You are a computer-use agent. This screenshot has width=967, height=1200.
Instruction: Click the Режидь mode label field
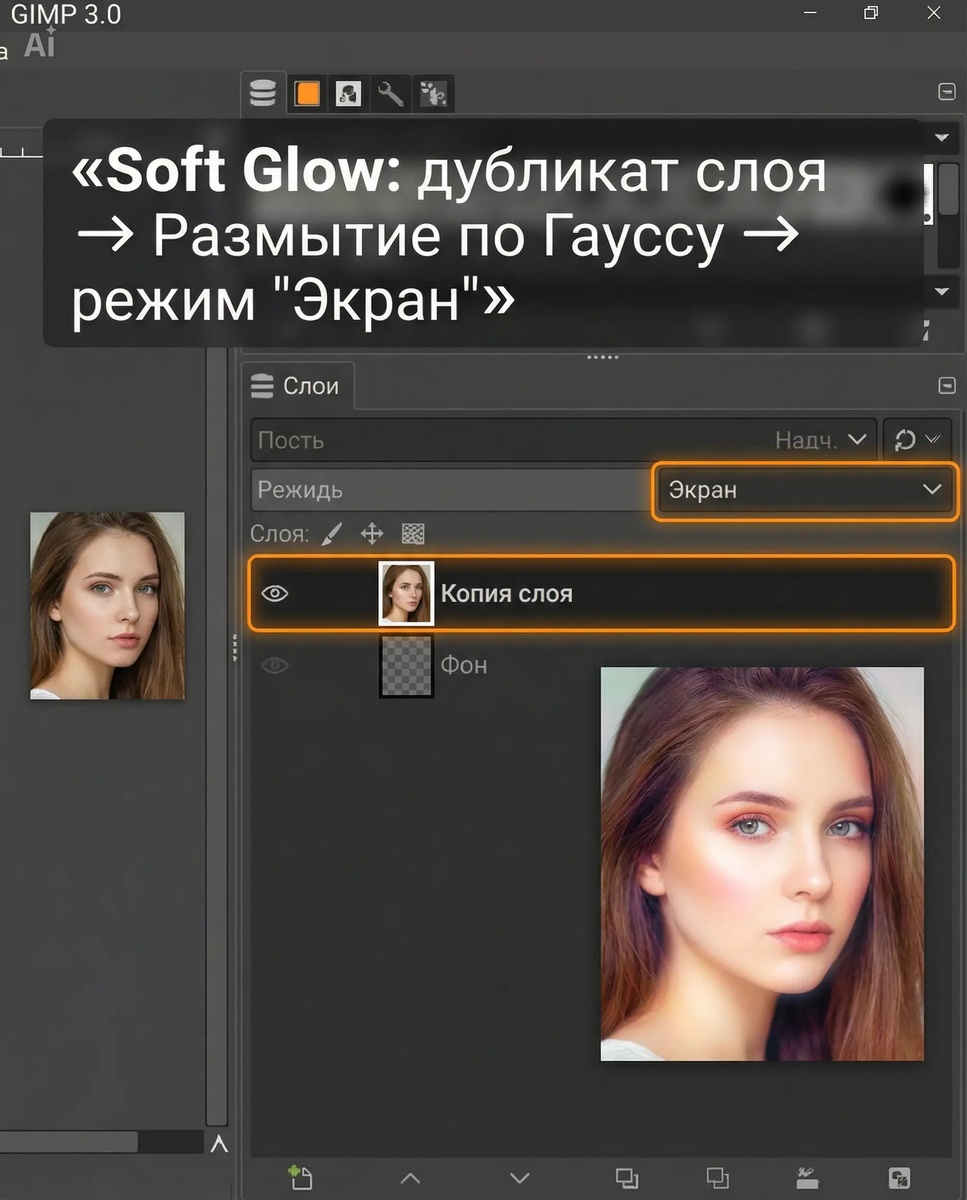click(x=451, y=490)
